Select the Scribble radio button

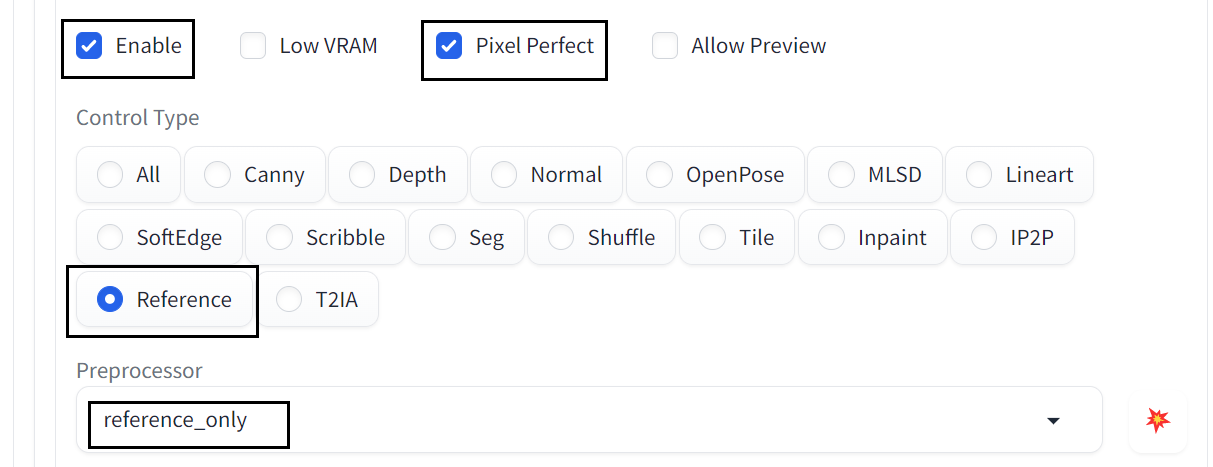(x=325, y=238)
